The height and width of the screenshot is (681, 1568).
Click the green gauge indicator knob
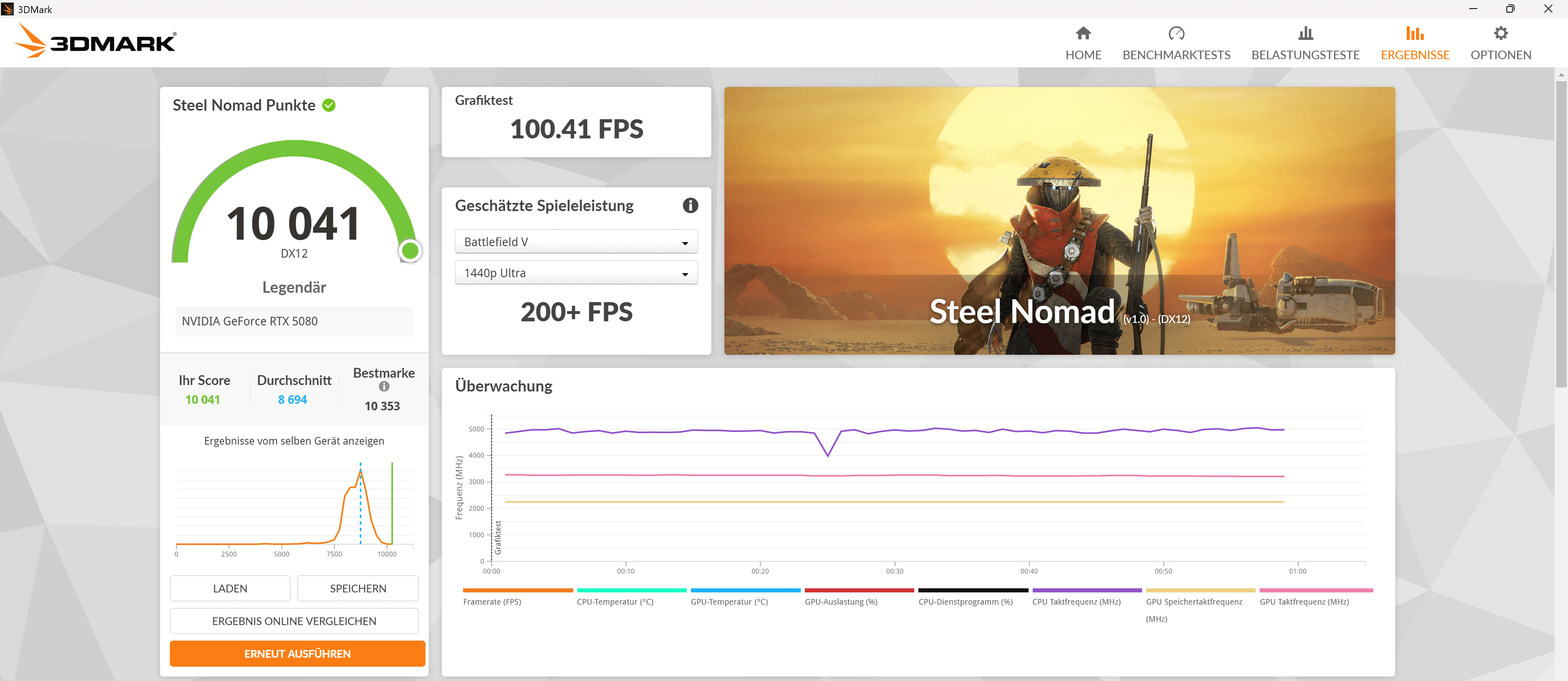pyautogui.click(x=410, y=250)
